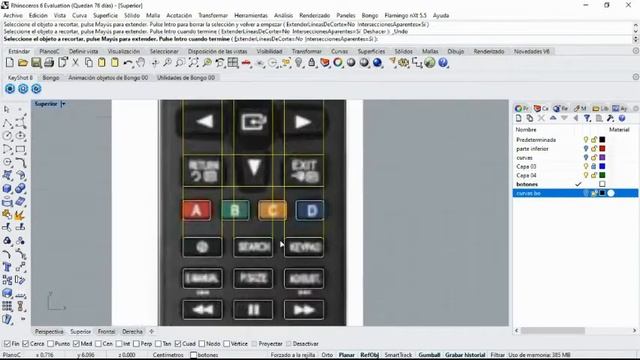Screen dimensions: 640x360
Task: Click the green color swatch of layer Capa 04
Action: [x=602, y=176]
